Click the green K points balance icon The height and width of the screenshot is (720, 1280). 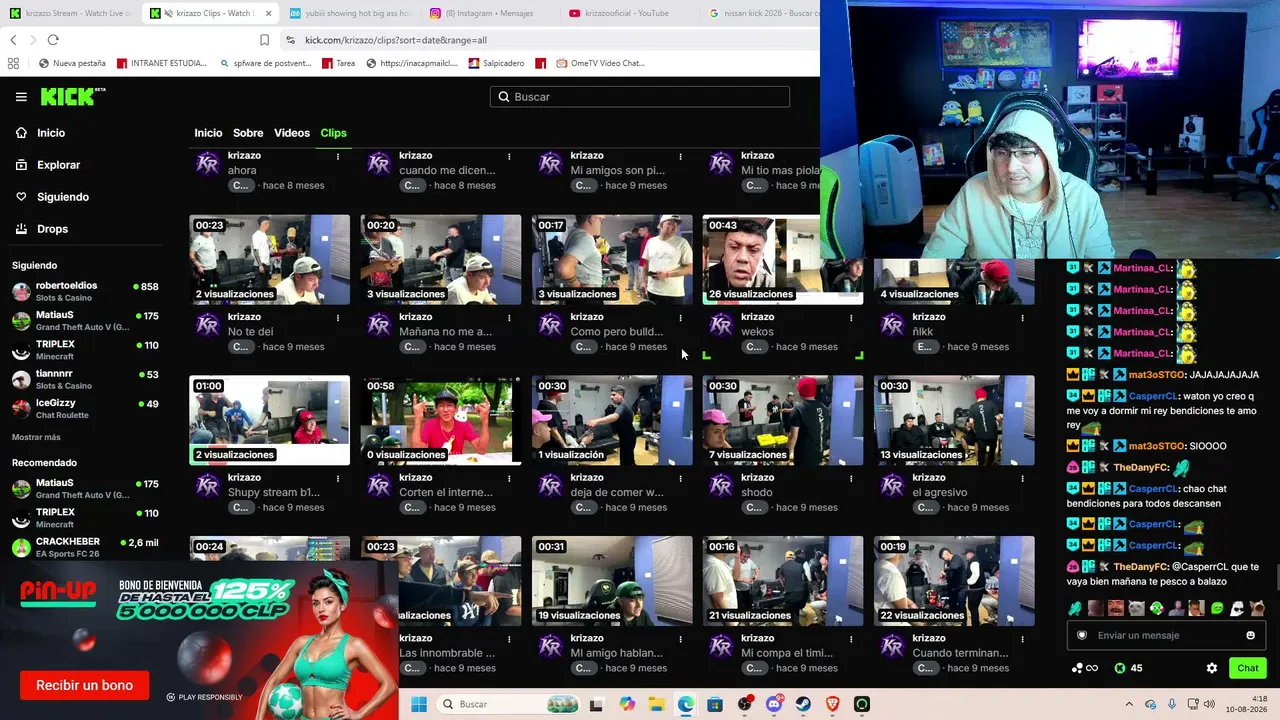pyautogui.click(x=1120, y=668)
